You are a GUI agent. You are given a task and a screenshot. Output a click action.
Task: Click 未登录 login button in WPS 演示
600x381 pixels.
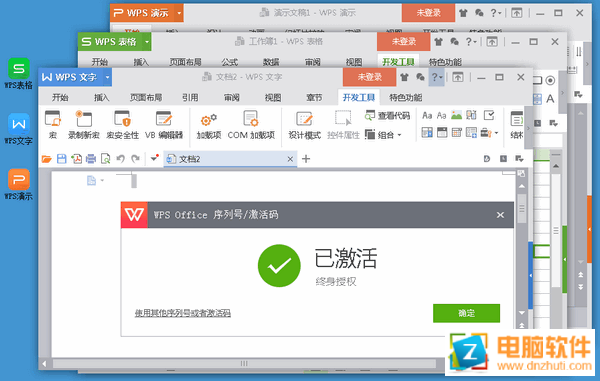(x=429, y=13)
